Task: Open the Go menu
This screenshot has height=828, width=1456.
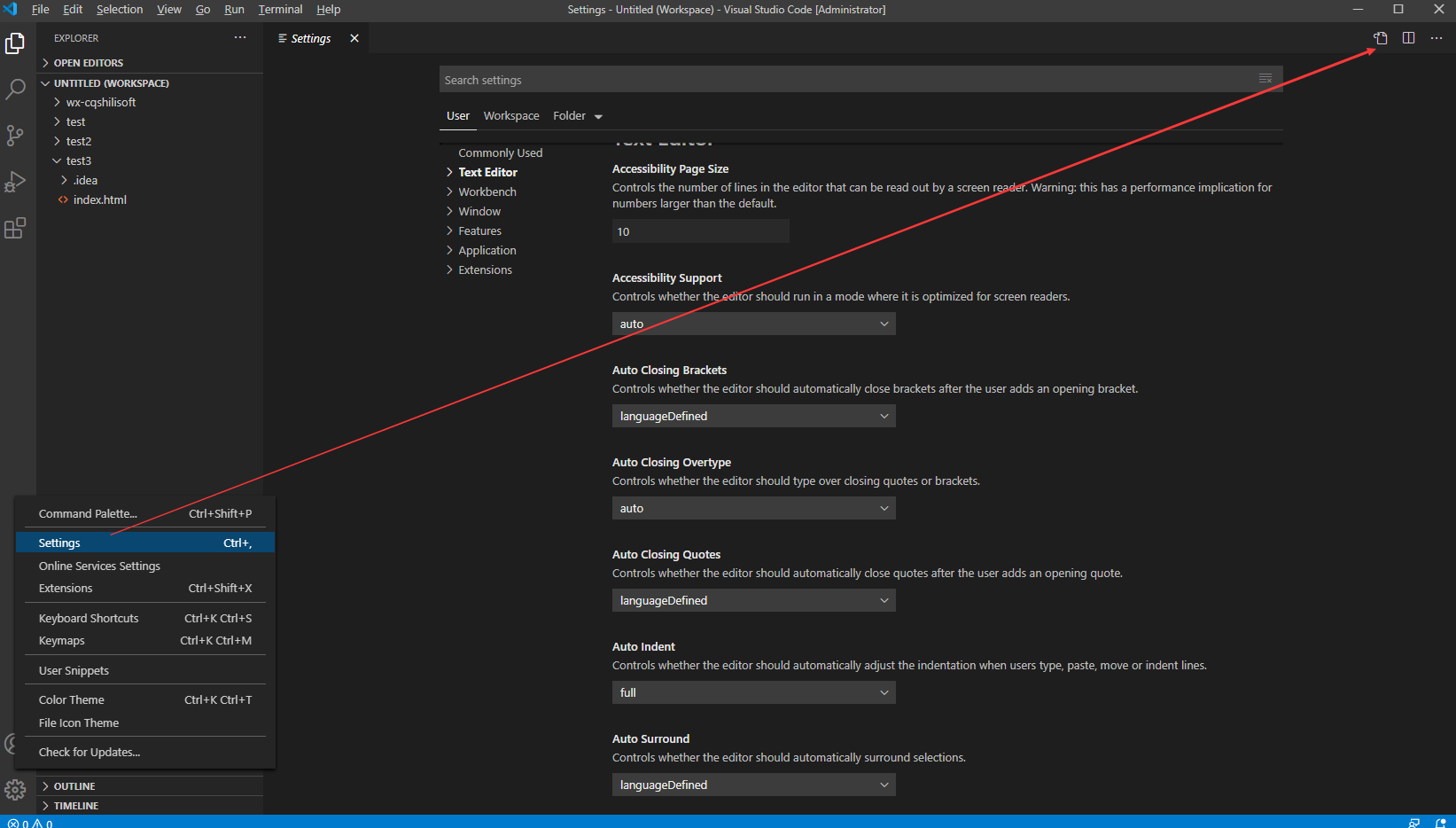Action: [x=203, y=9]
